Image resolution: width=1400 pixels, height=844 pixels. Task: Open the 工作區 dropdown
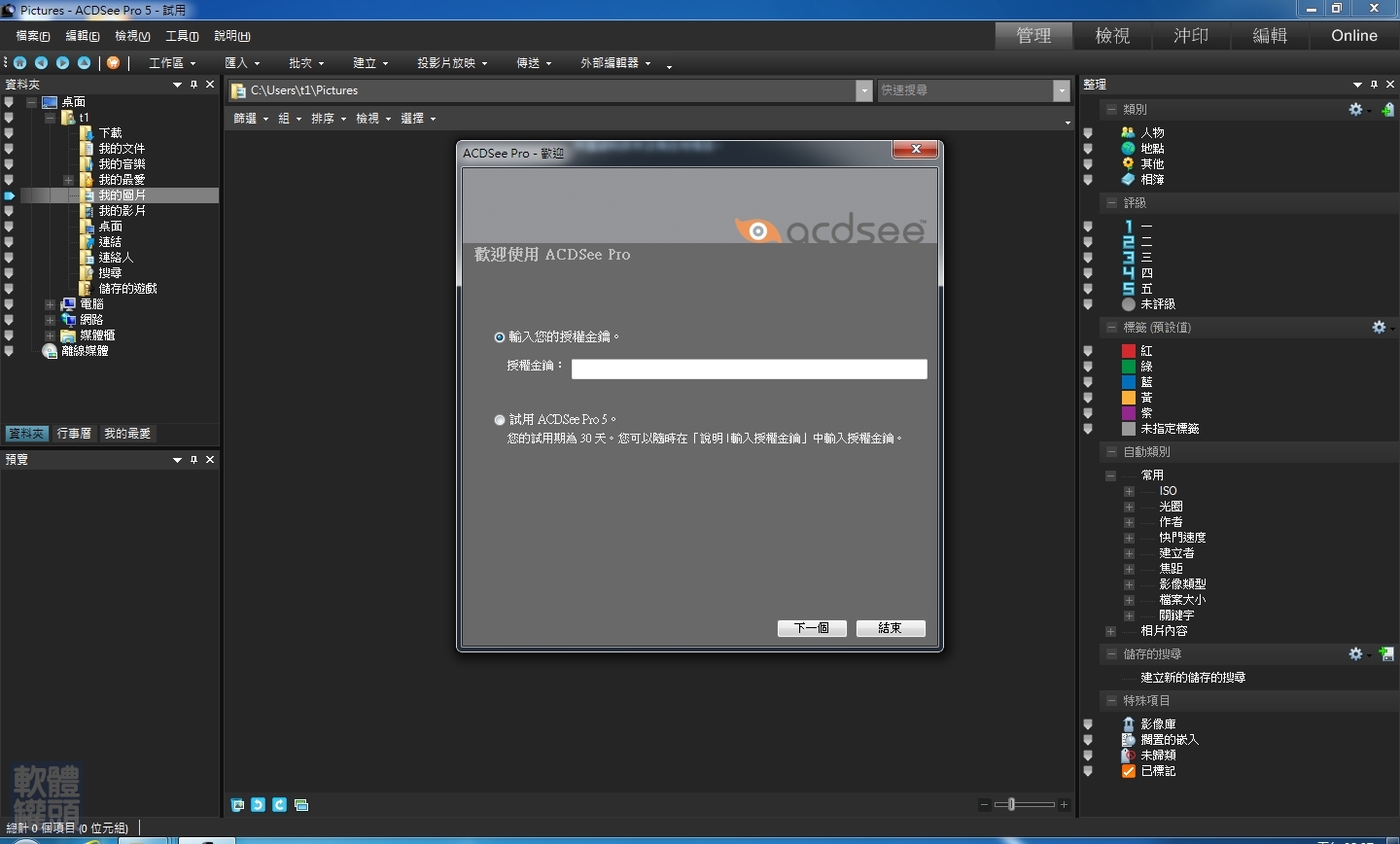point(172,63)
